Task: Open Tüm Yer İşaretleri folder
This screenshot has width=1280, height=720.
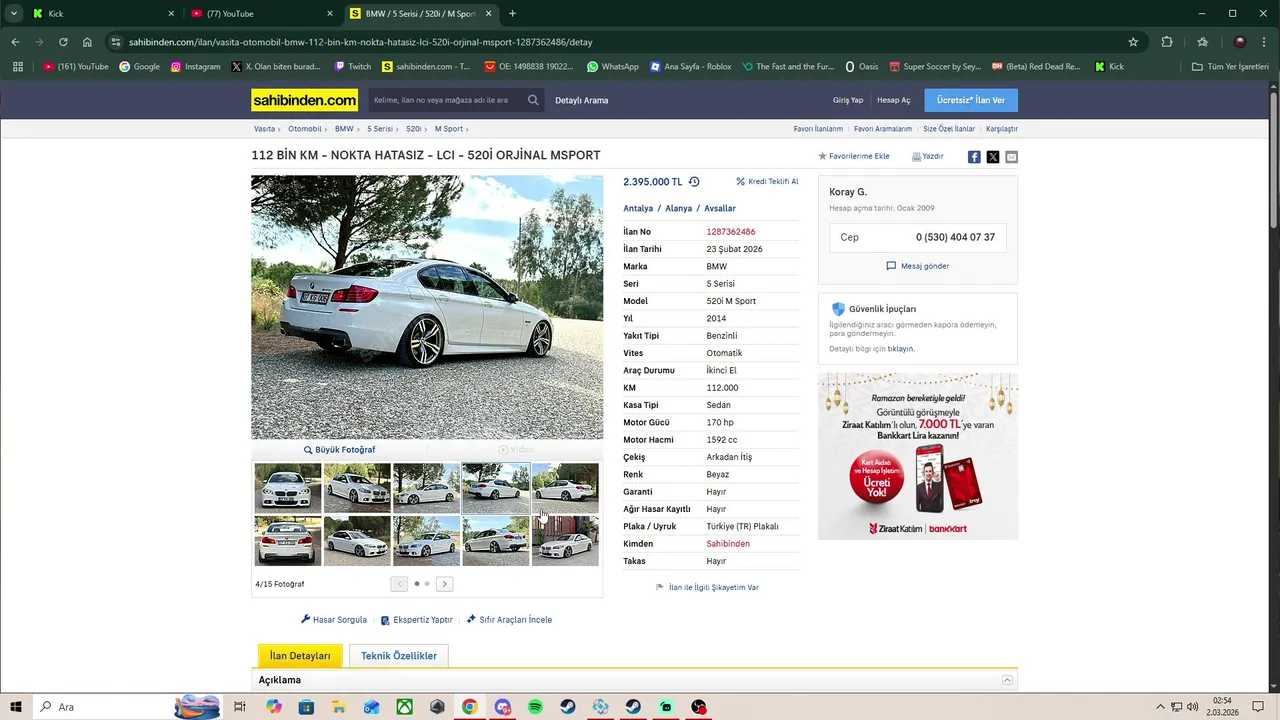Action: (1230, 67)
